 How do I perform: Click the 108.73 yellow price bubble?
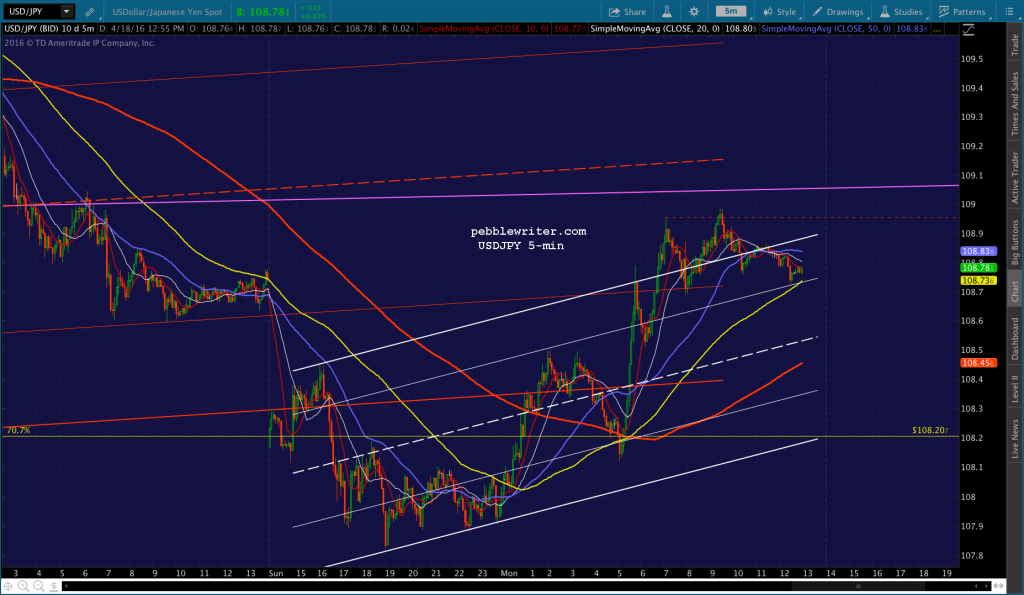[x=978, y=280]
